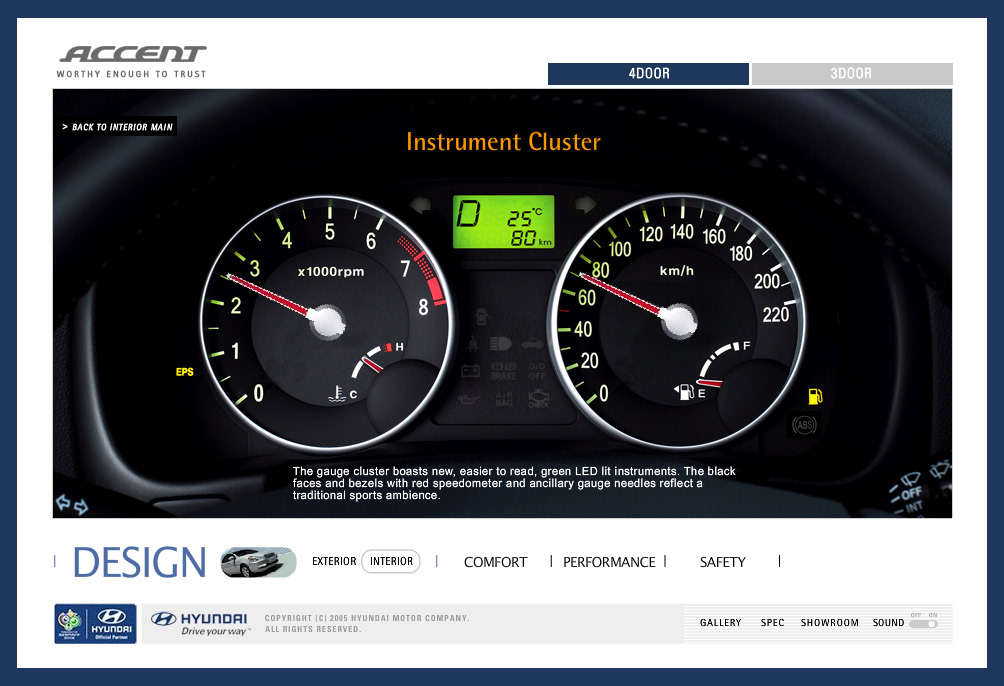Click the door ajar indicator
The image size is (1004, 686).
pos(481,316)
